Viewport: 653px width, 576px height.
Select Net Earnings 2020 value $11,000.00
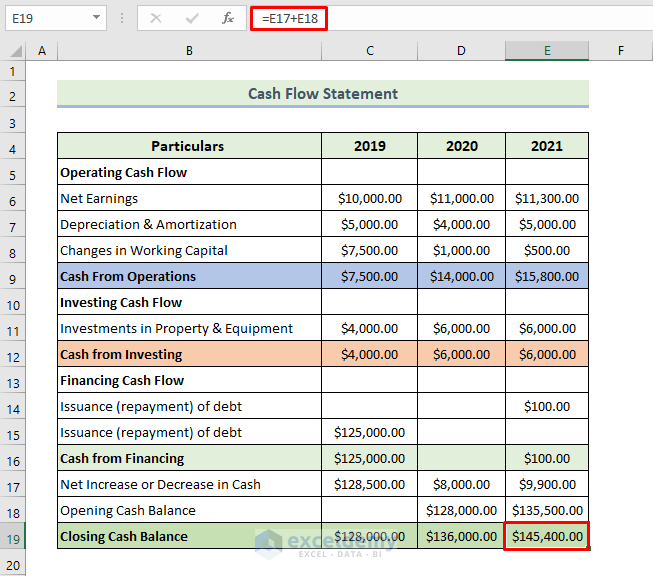pos(461,198)
